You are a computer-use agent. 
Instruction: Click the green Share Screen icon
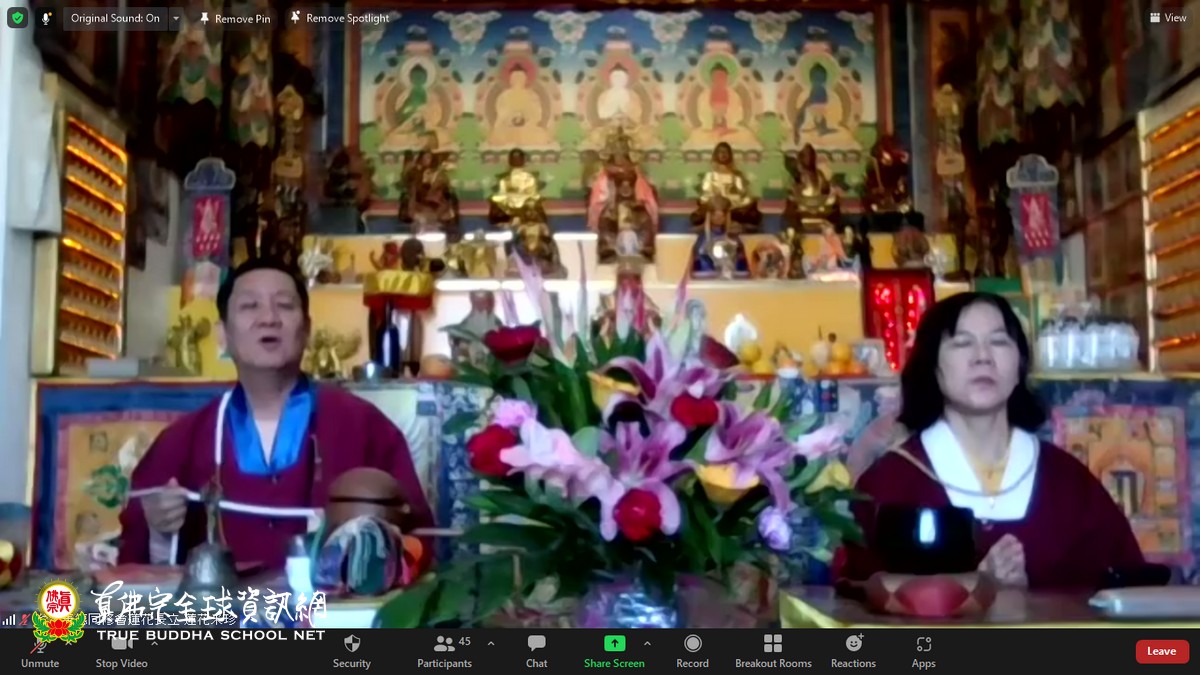(614, 643)
